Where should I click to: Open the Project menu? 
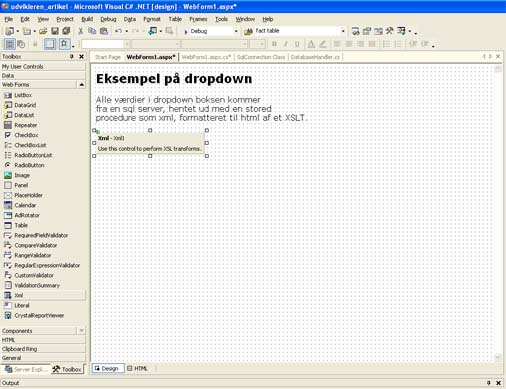(x=65, y=19)
